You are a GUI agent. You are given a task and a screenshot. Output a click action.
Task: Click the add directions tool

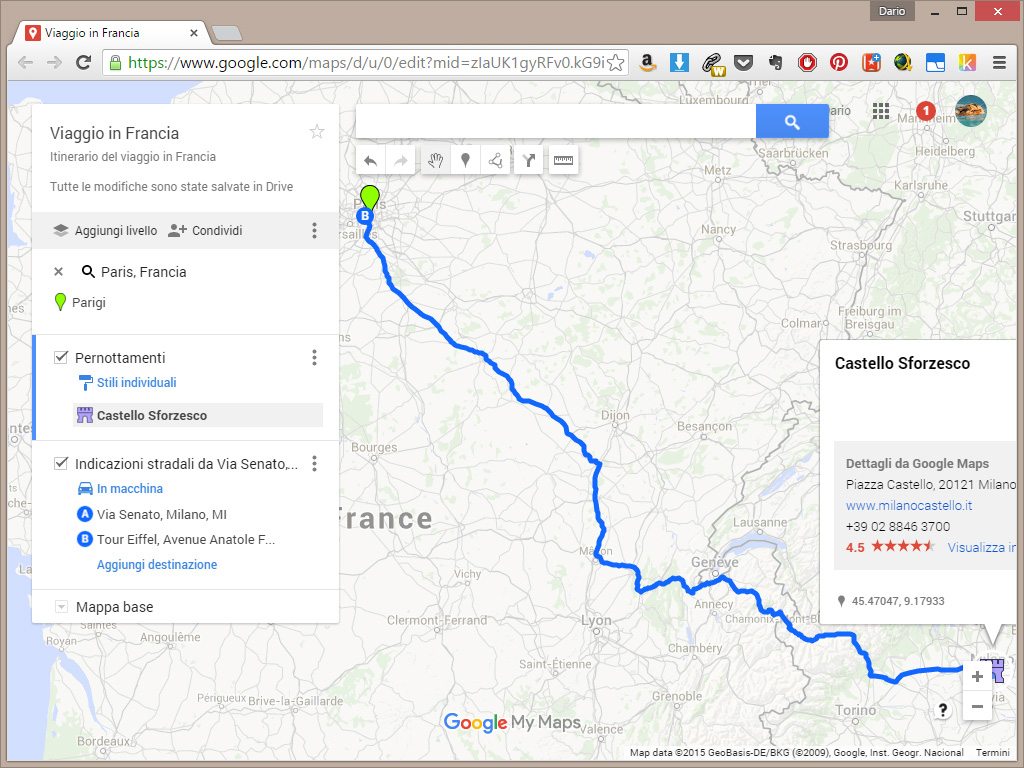530,160
